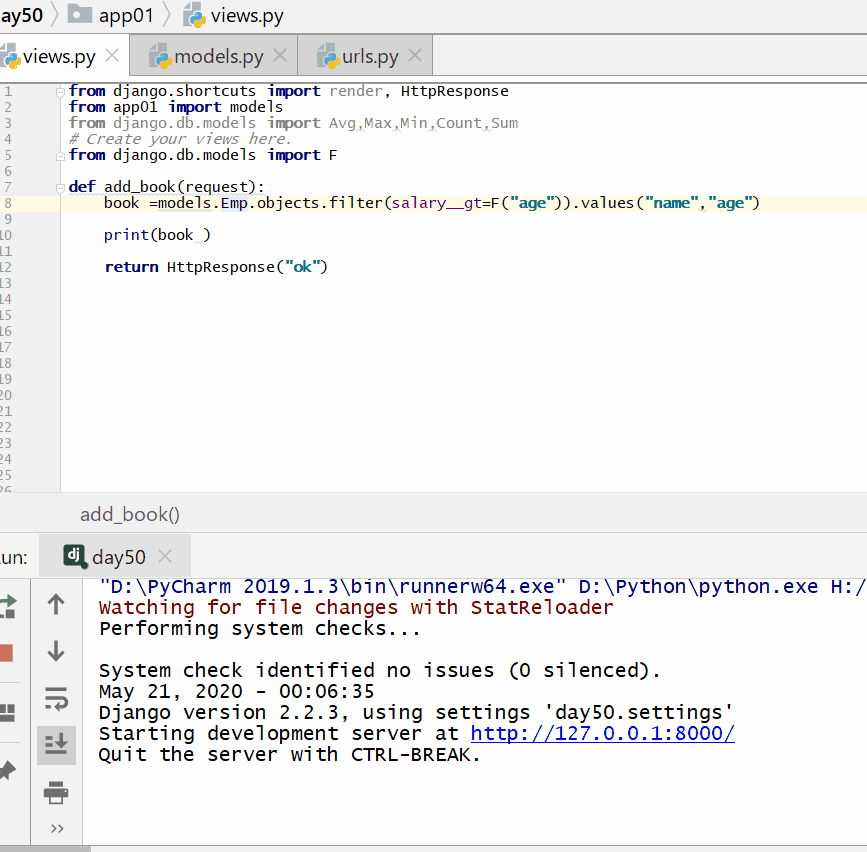
Task: Toggle scroll to end of console
Action: pyautogui.click(x=56, y=745)
